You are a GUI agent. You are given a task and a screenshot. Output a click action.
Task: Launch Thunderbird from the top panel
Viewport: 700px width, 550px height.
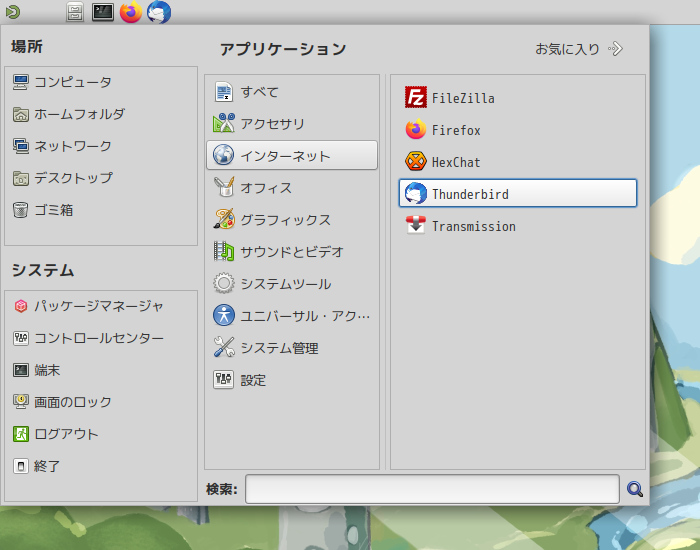coord(159,12)
